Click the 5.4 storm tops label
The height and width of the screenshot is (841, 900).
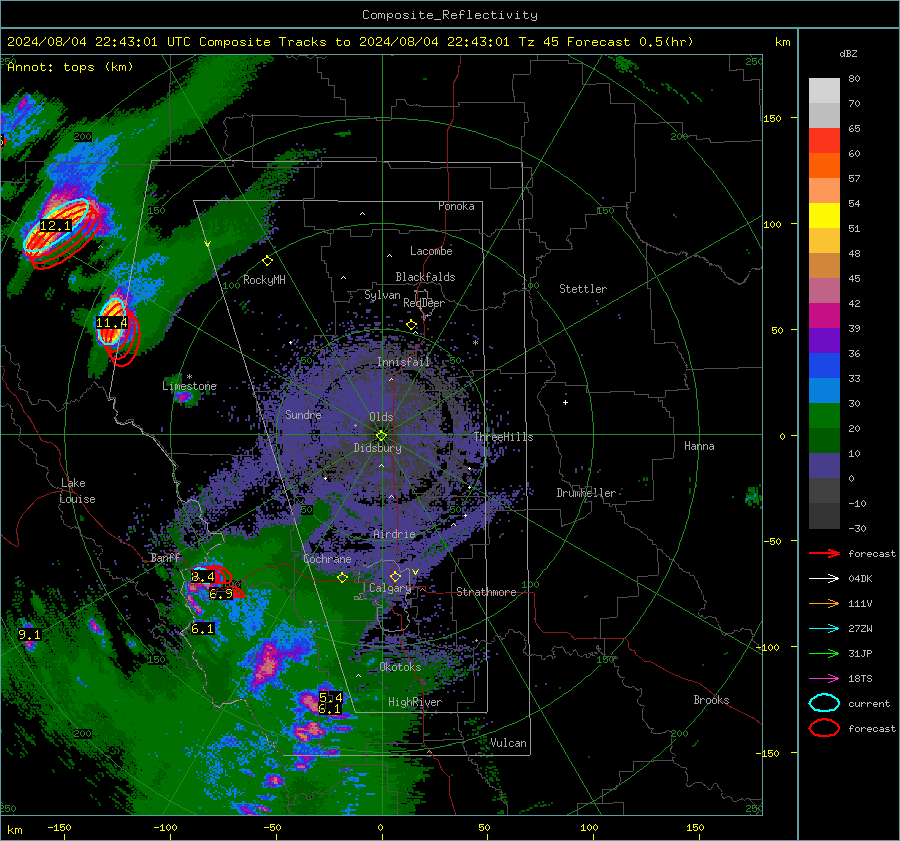click(331, 697)
